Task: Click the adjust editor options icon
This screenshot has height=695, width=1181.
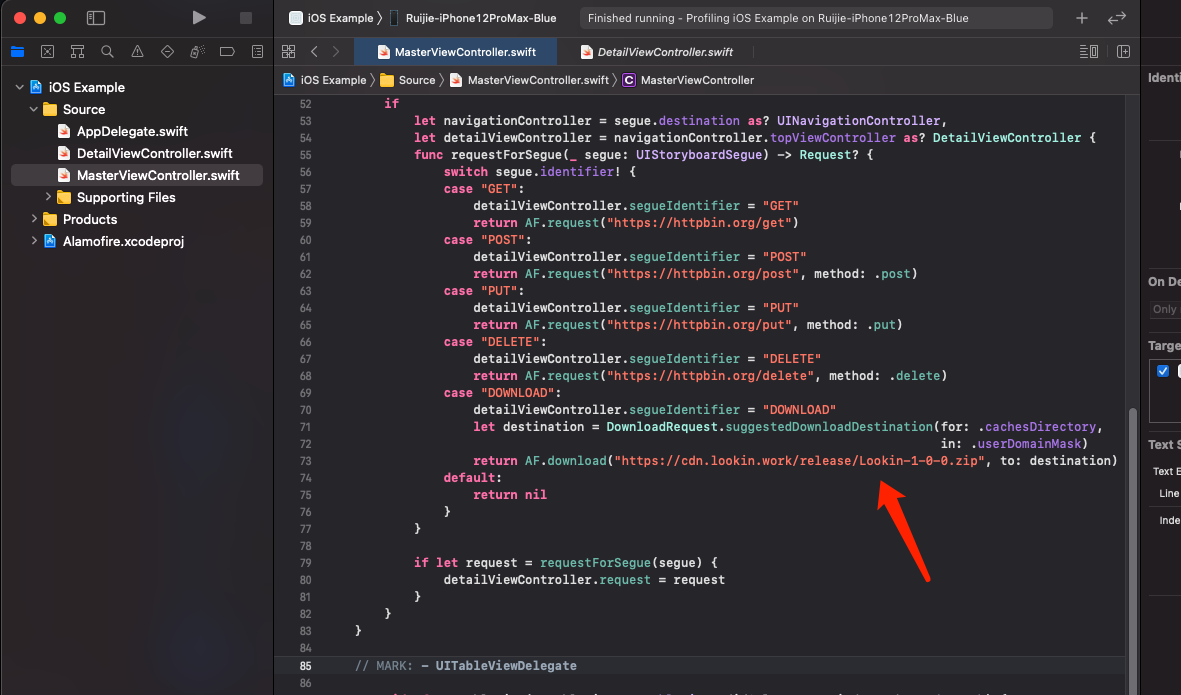Action: tap(1087, 51)
